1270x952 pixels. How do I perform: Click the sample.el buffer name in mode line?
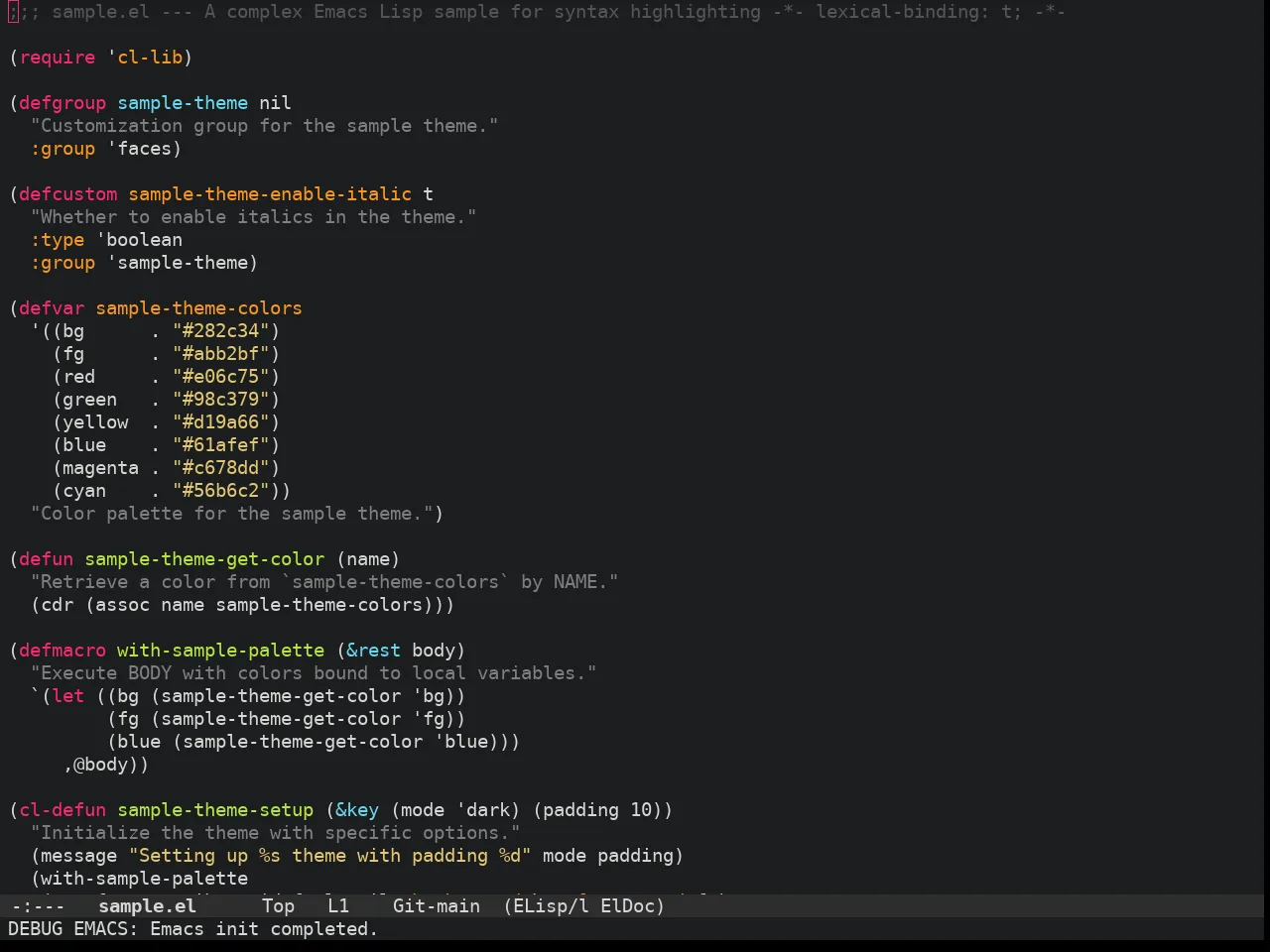[x=147, y=906]
